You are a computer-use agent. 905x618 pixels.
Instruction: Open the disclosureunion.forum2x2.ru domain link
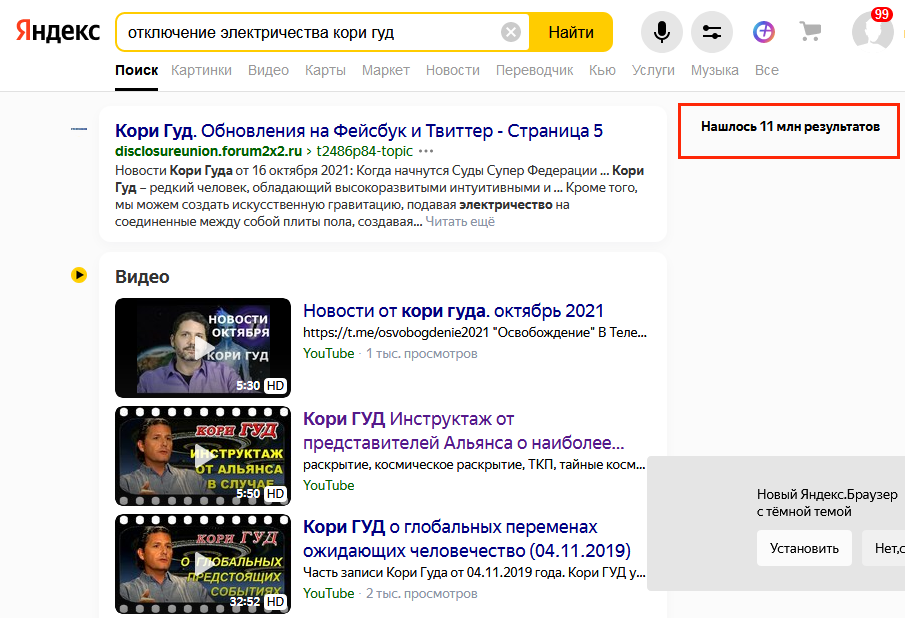(x=208, y=151)
